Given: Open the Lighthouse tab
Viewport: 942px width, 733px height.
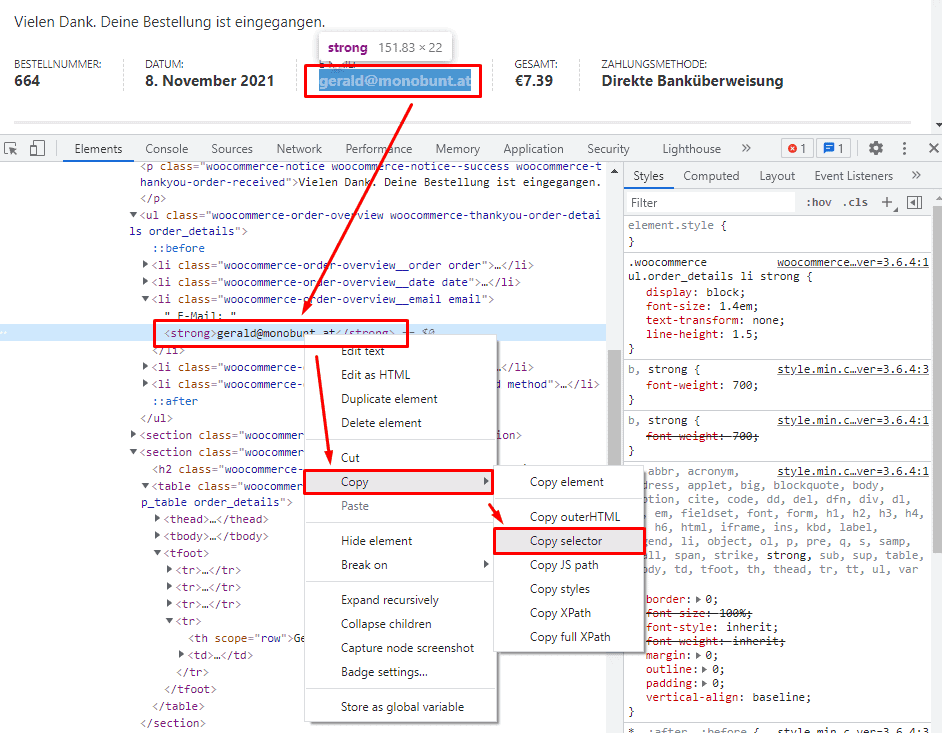Looking at the screenshot, I should (691, 148).
